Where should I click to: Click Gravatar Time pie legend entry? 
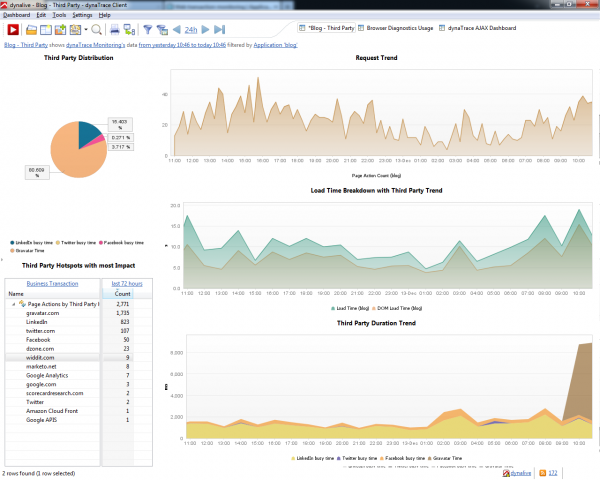click(27, 251)
